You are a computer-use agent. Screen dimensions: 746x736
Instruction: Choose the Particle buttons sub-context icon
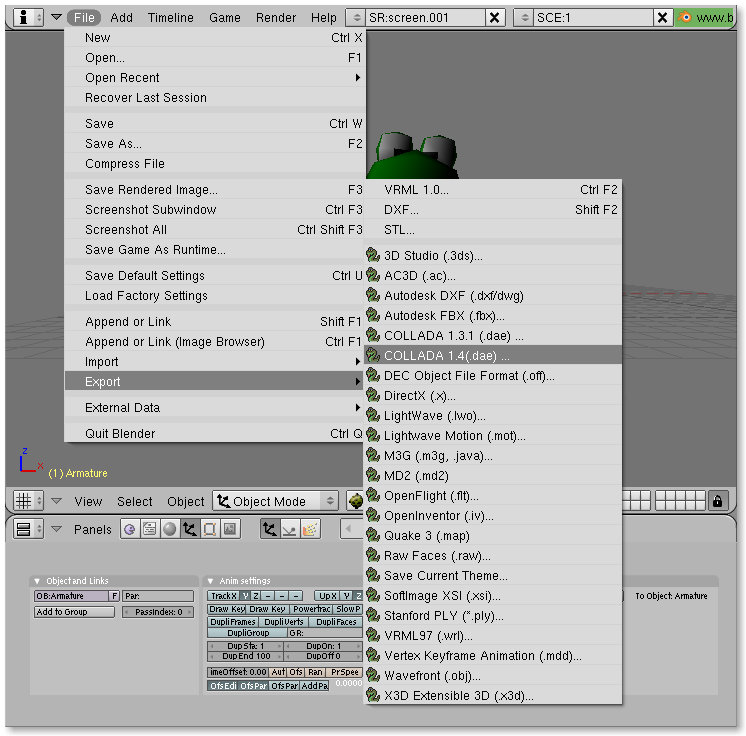click(310, 529)
